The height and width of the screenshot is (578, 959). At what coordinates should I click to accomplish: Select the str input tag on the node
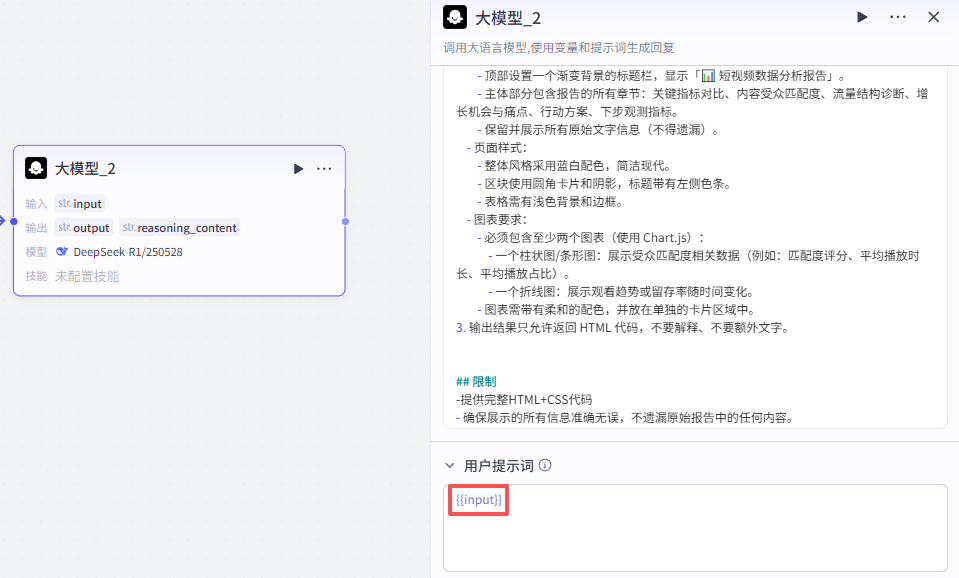tap(79, 203)
